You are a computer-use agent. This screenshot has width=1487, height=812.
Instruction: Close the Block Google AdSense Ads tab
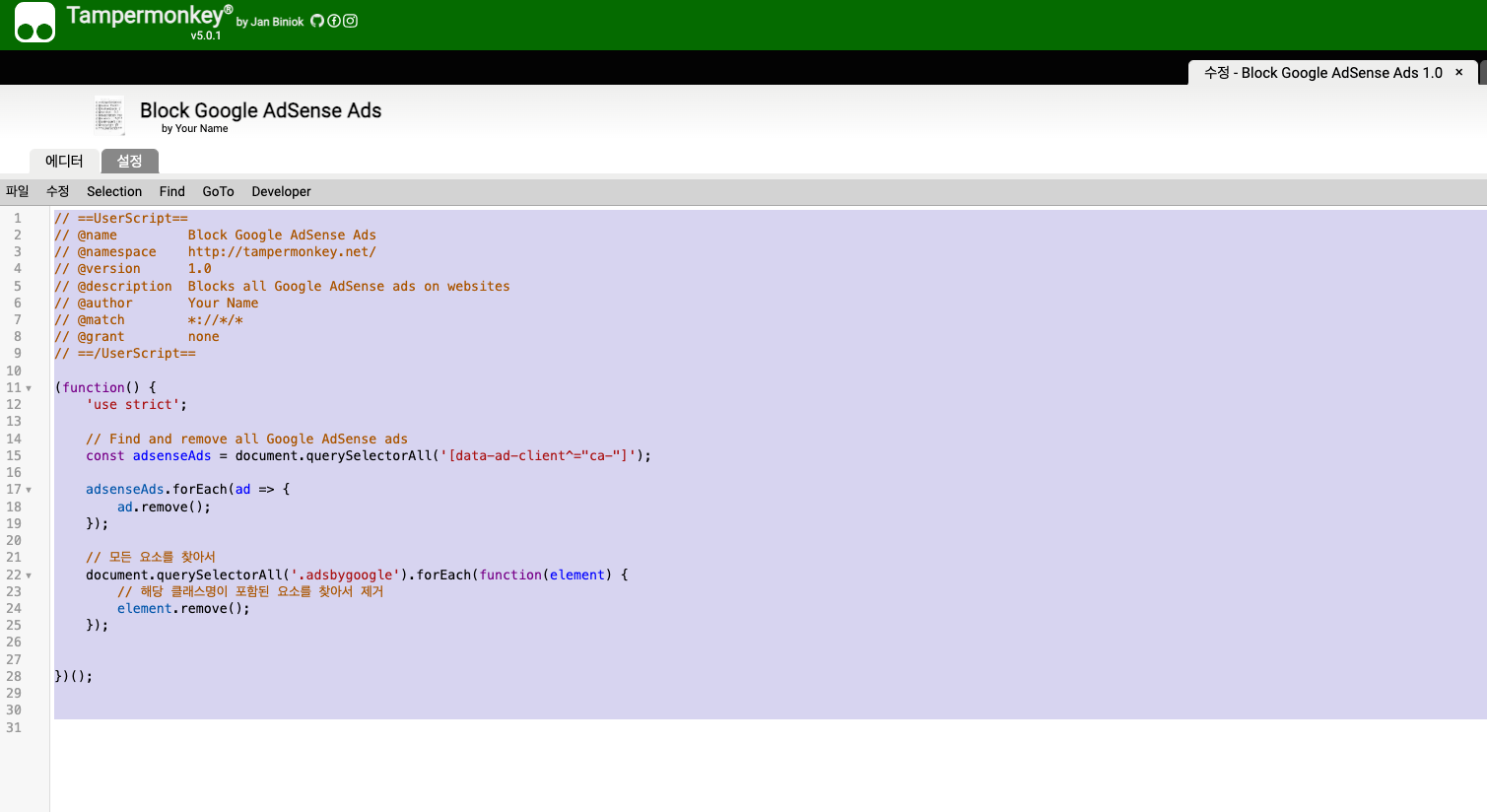pos(1459,72)
